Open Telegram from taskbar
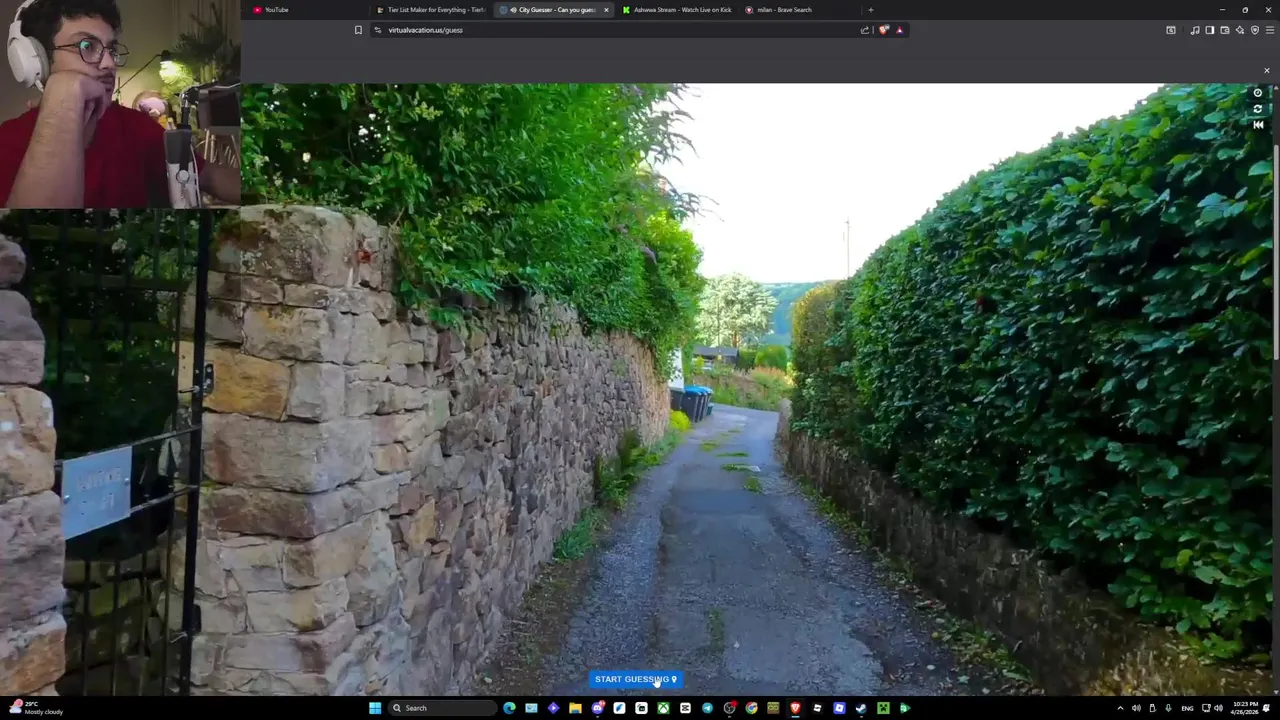 (707, 708)
